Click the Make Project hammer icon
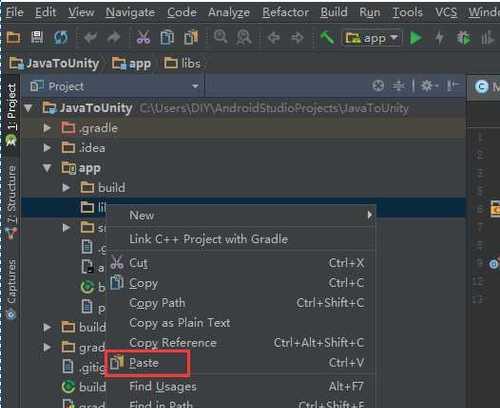 (x=327, y=38)
